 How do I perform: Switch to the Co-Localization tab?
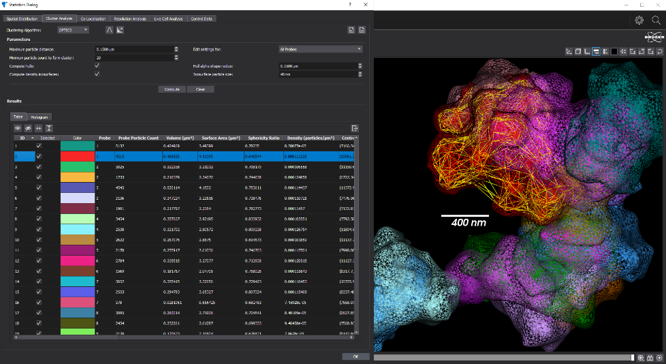(x=93, y=19)
